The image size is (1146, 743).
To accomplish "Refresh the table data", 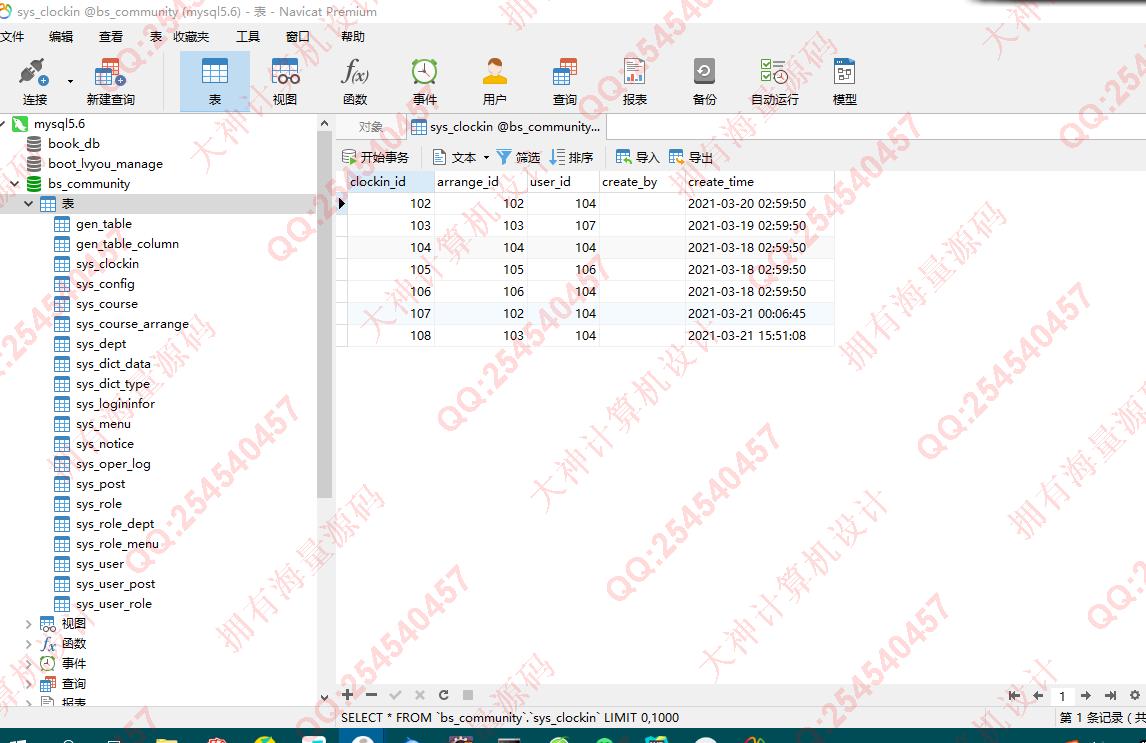I will coord(444,695).
